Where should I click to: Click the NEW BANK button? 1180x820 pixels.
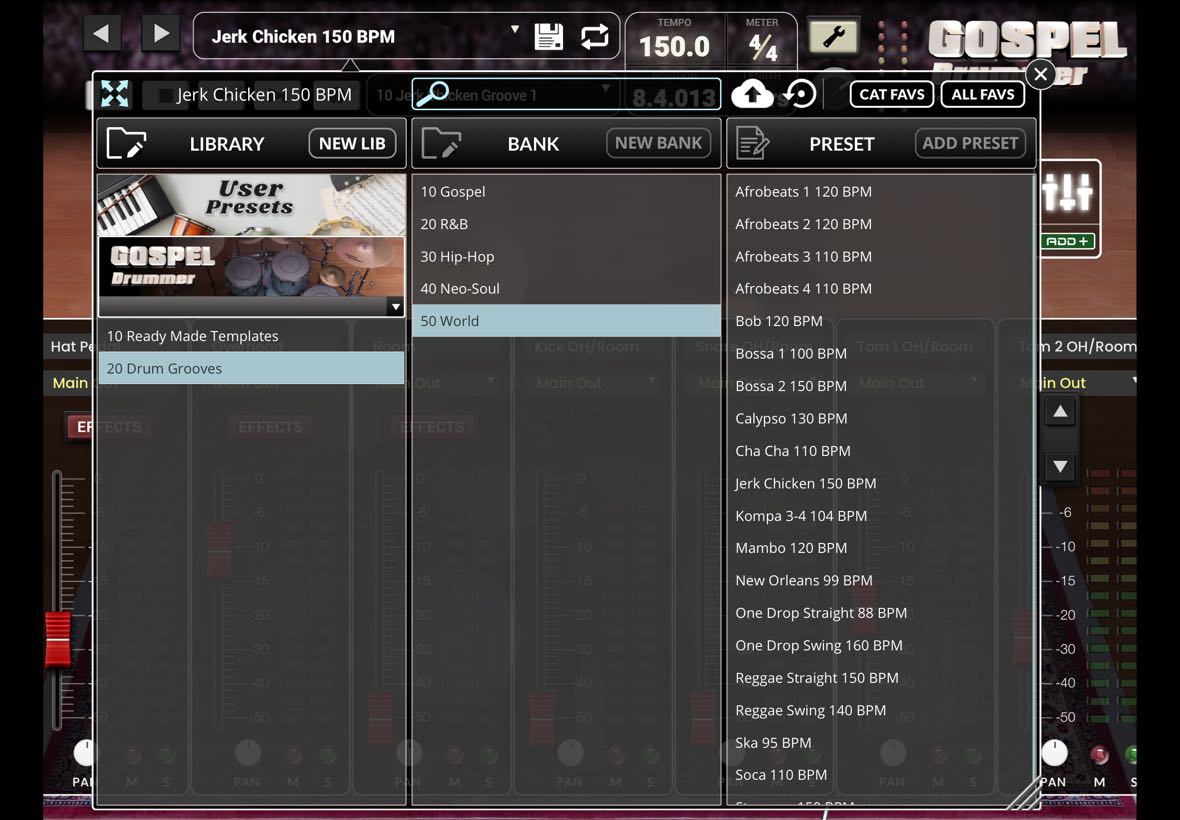(x=658, y=143)
